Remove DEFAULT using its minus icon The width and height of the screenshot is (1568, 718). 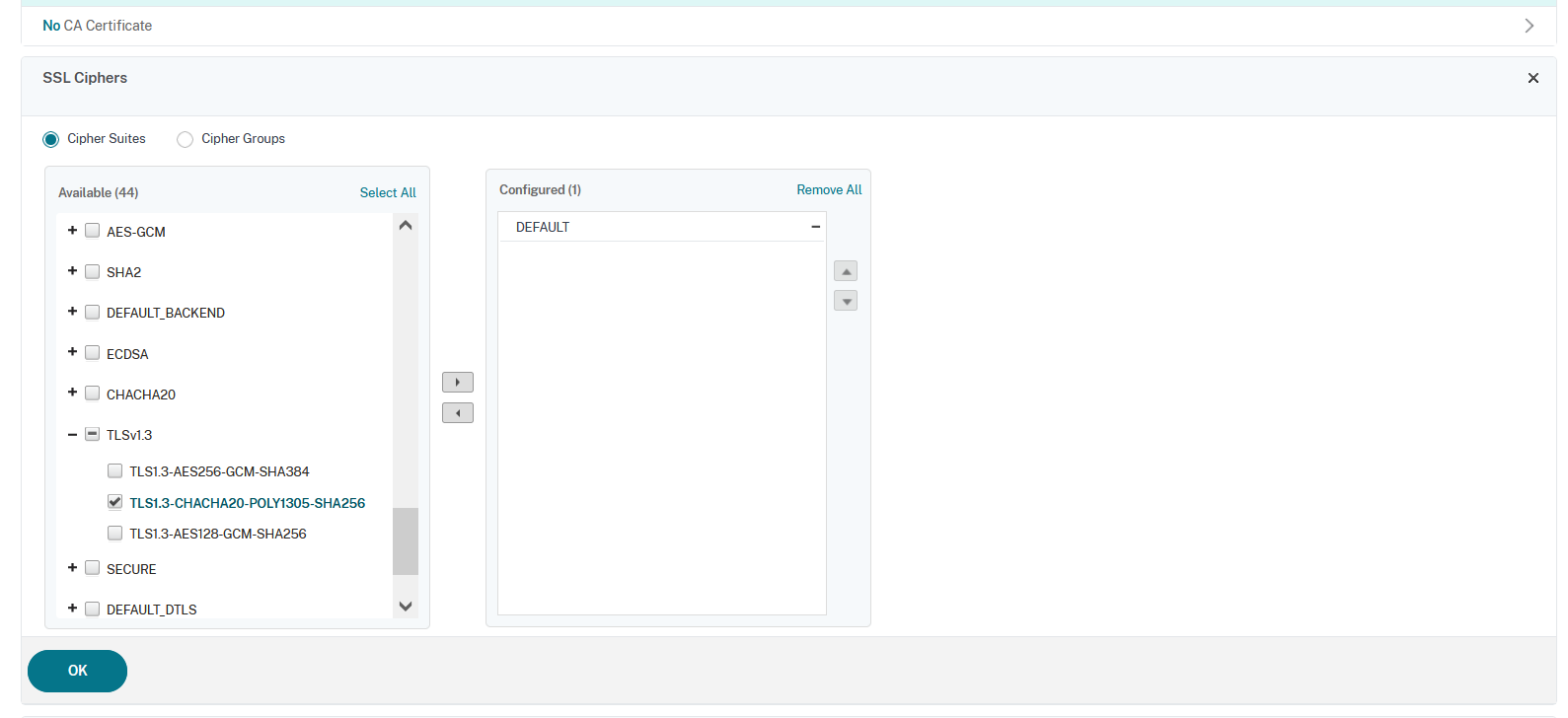[815, 227]
